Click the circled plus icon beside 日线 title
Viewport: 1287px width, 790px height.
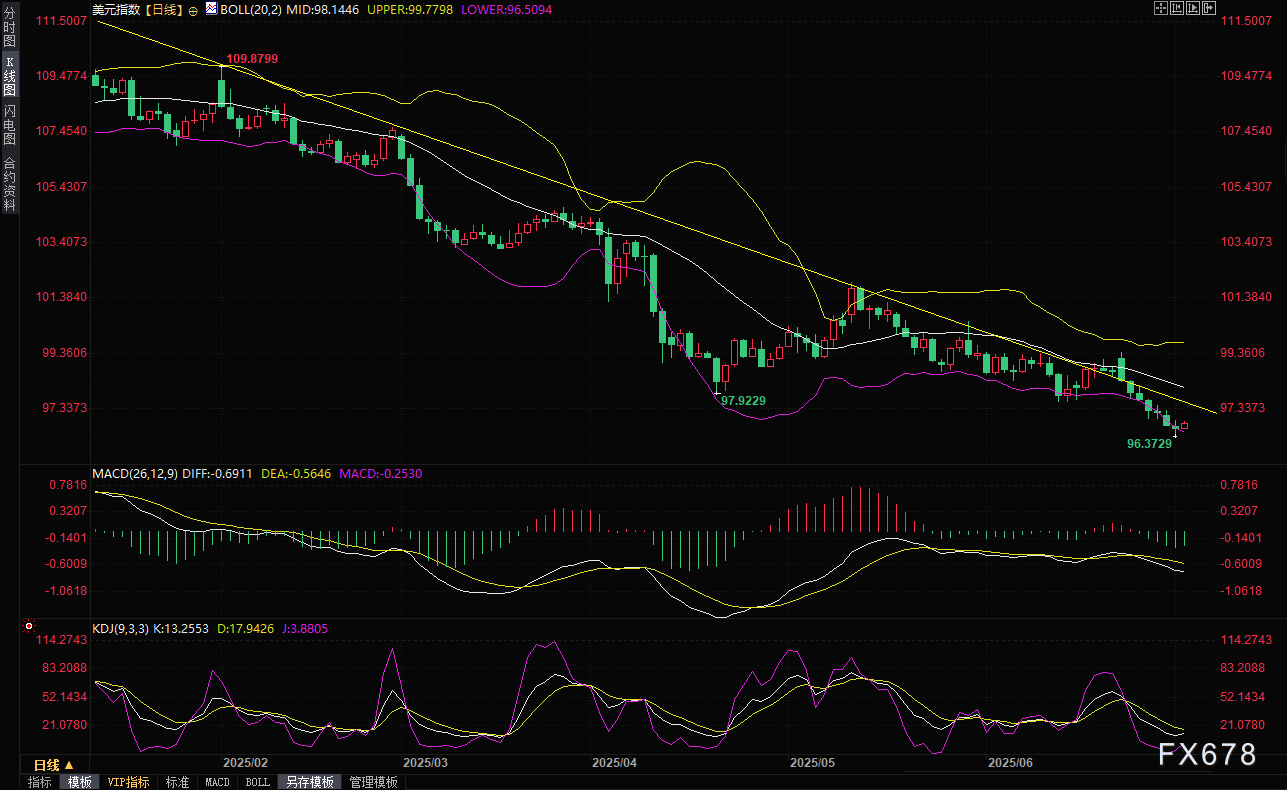[192, 10]
